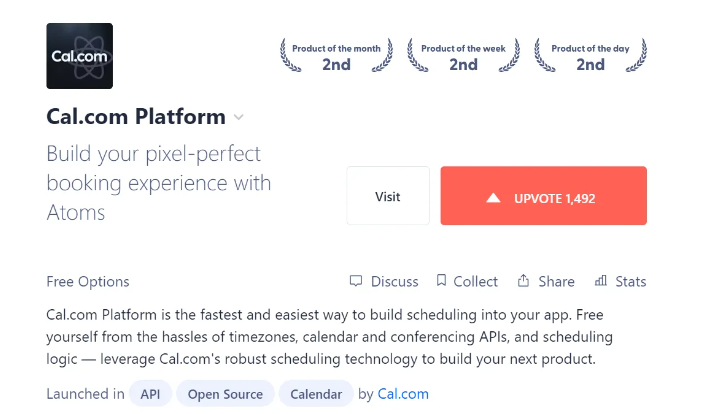Image resolution: width=714 pixels, height=414 pixels.
Task: Click the Discuss speech bubble icon
Action: point(356,281)
